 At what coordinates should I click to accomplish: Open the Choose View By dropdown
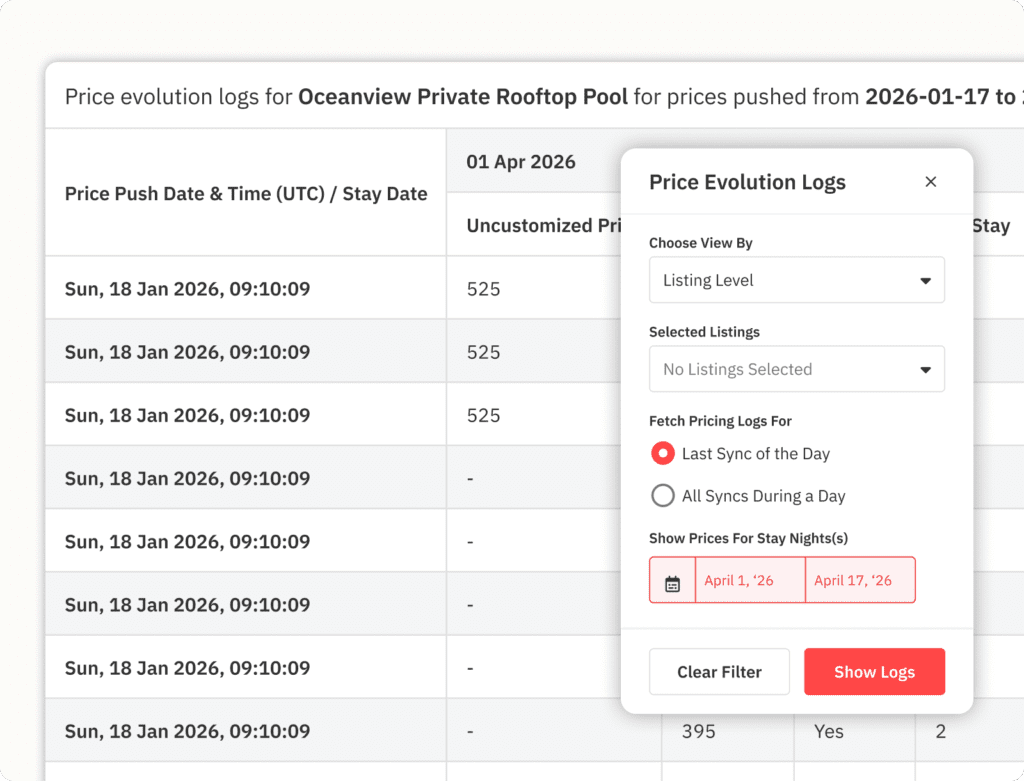(x=796, y=281)
